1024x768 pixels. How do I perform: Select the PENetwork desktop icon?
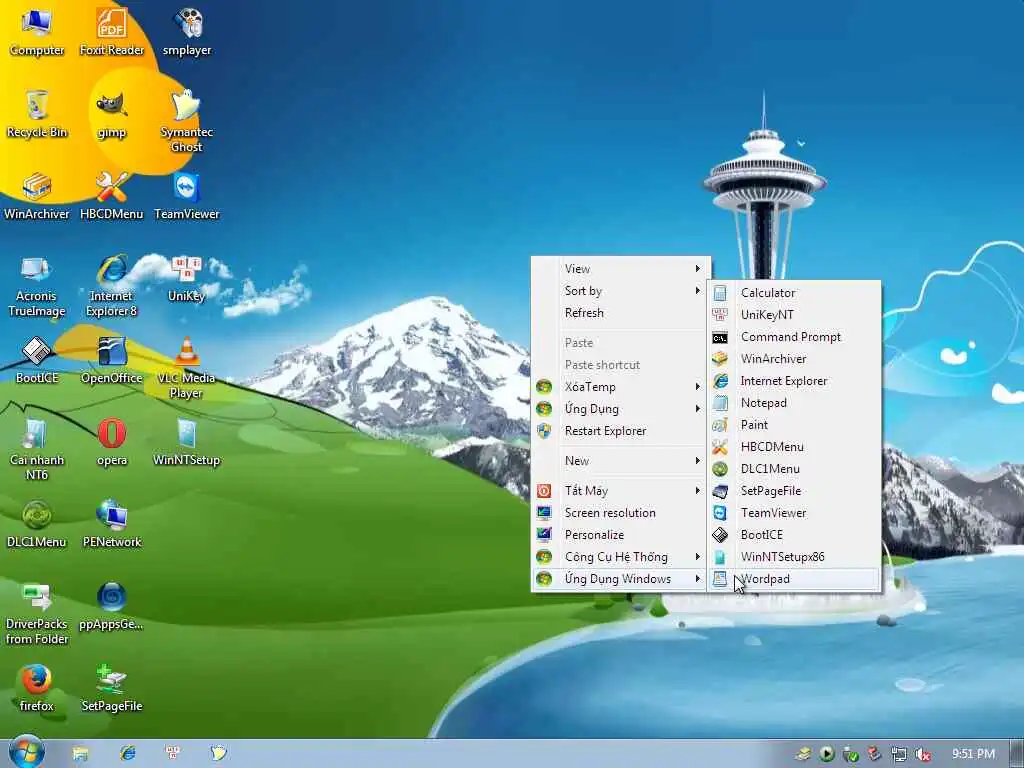112,524
